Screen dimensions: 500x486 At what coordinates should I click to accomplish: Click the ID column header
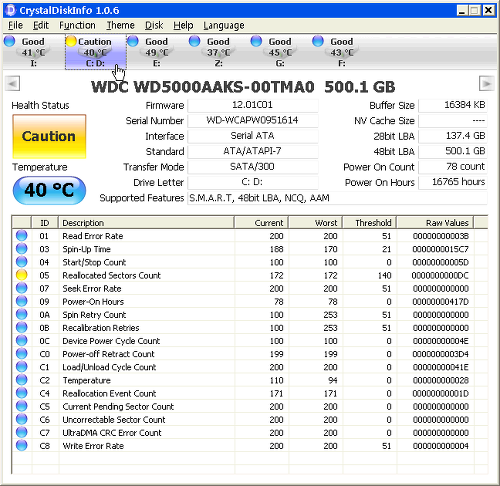[x=45, y=223]
